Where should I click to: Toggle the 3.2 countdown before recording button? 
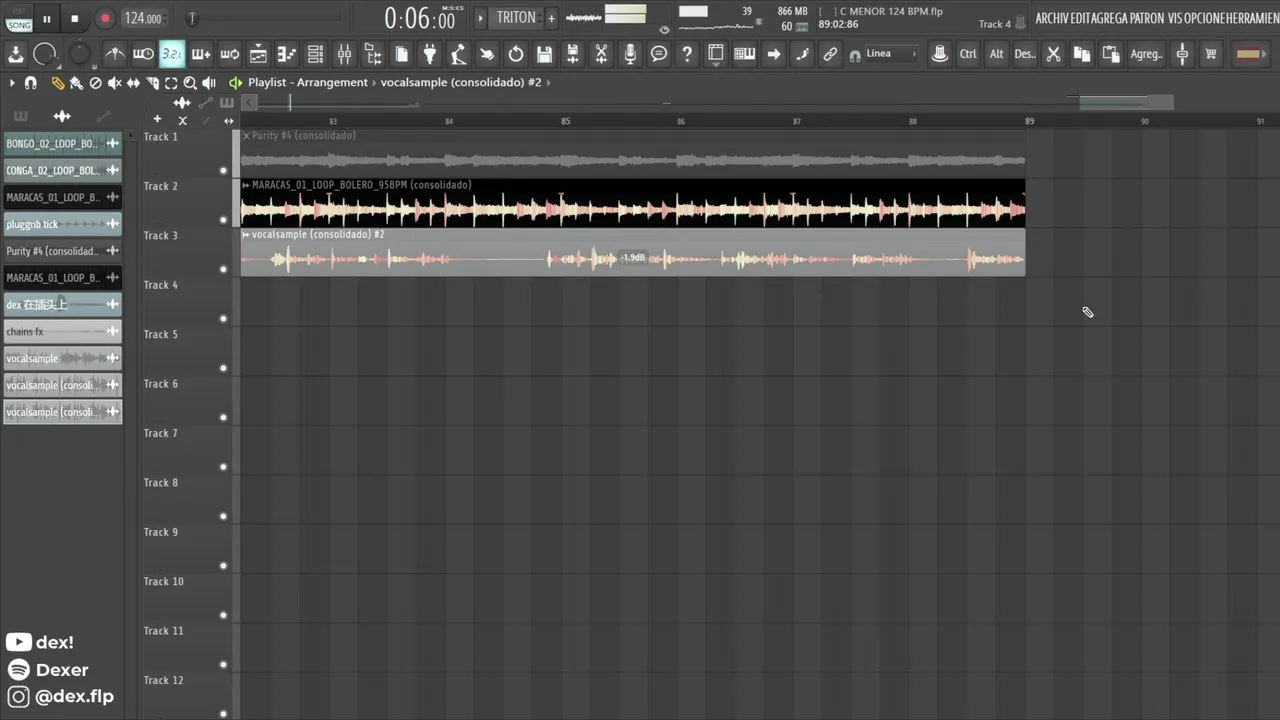pyautogui.click(x=172, y=54)
